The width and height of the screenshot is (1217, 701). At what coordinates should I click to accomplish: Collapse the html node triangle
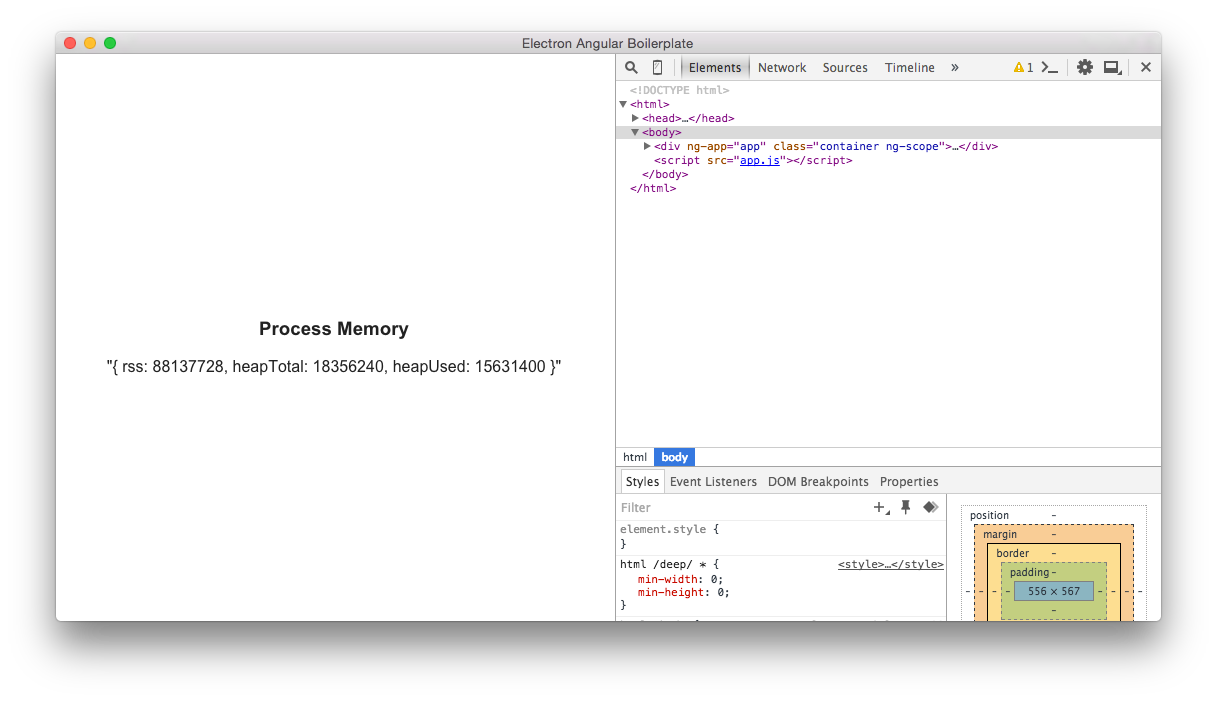[623, 104]
